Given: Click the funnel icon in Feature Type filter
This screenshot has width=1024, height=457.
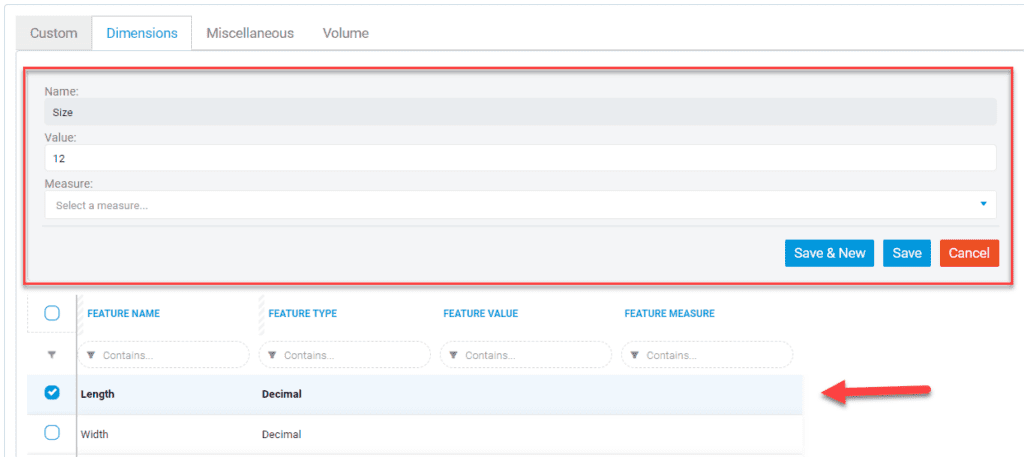Looking at the screenshot, I should 272,355.
